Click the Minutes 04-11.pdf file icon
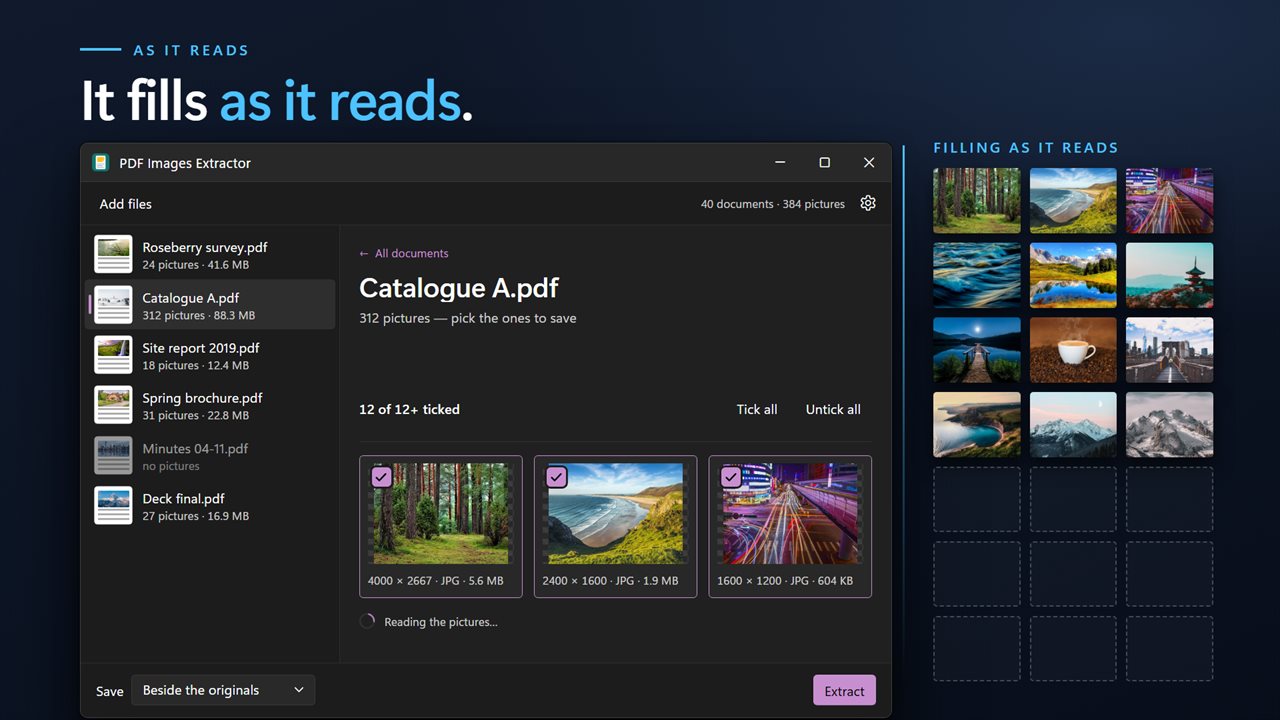The width and height of the screenshot is (1280, 720). 113,456
